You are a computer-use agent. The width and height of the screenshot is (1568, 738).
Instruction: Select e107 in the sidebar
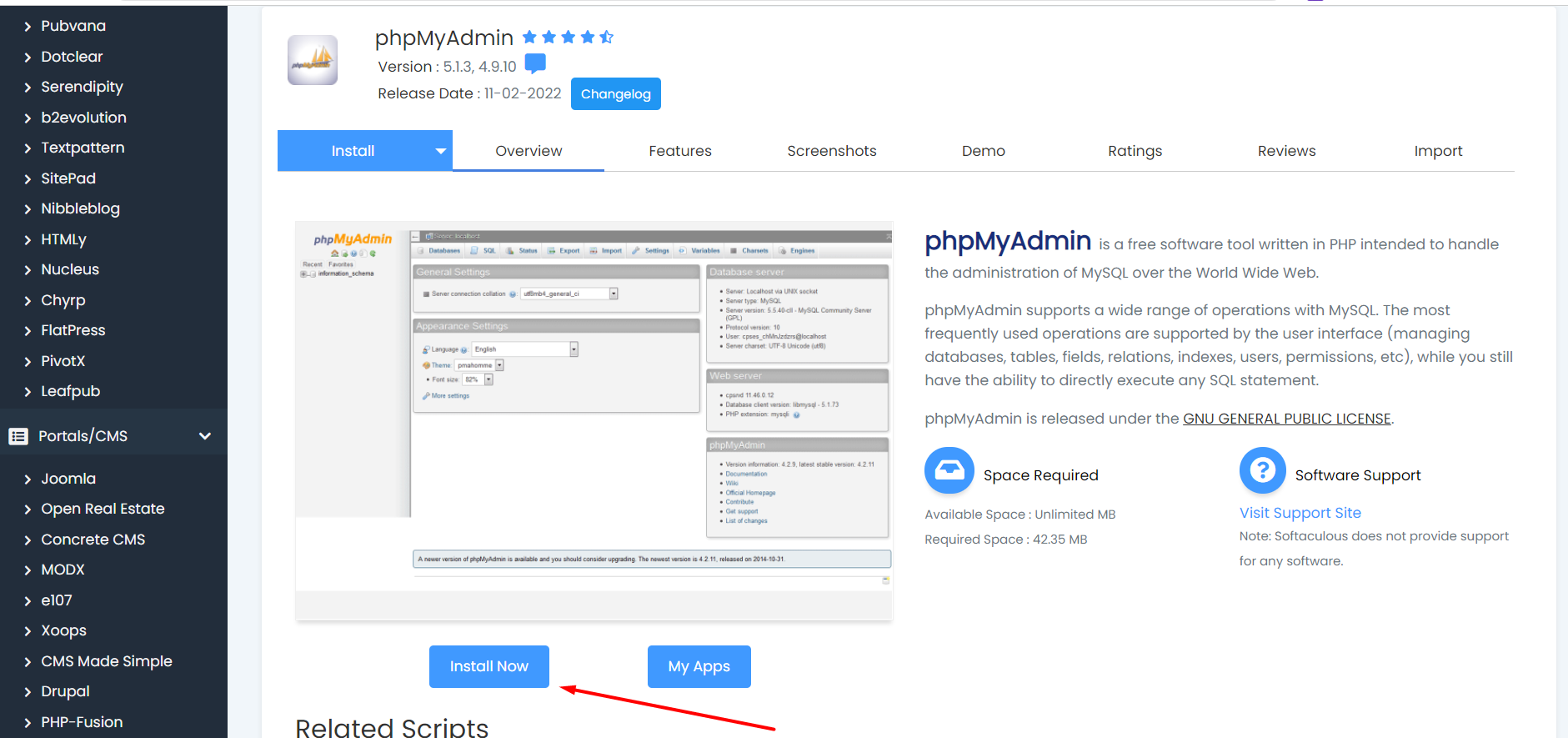pyautogui.click(x=57, y=600)
